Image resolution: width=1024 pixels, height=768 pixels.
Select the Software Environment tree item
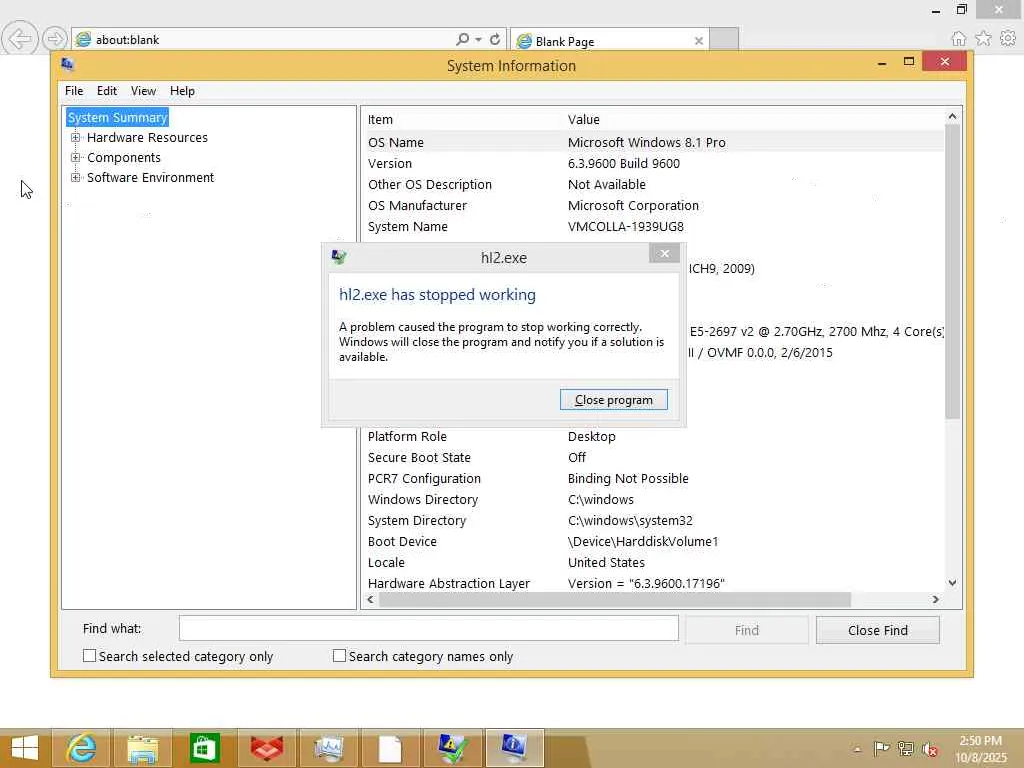click(150, 178)
